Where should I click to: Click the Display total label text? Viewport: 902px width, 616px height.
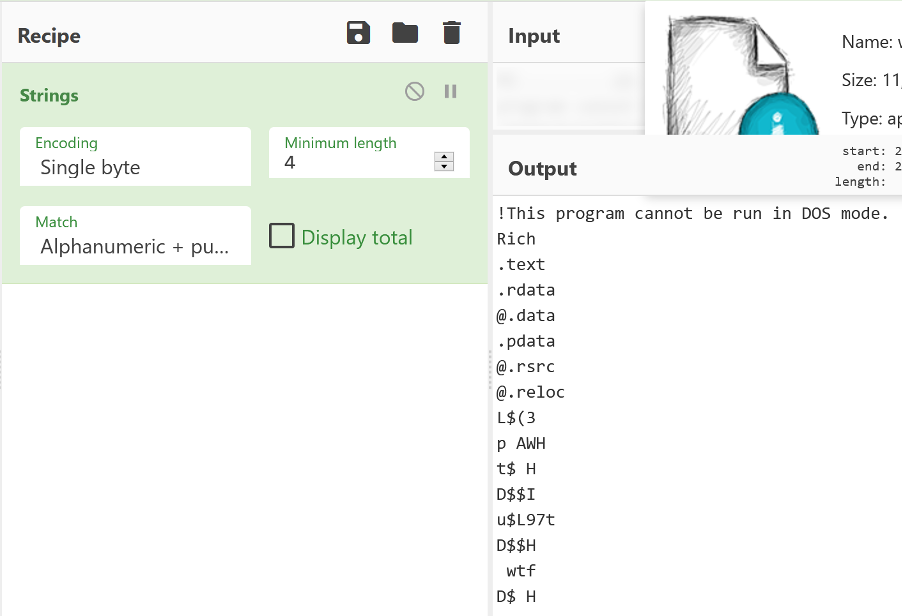coord(357,237)
